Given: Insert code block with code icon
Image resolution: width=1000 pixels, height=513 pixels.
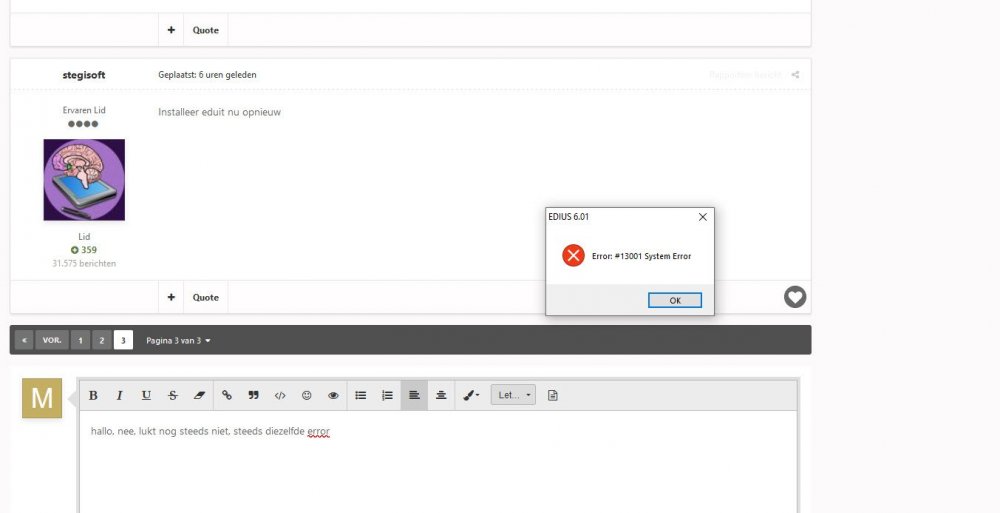Looking at the screenshot, I should pyautogui.click(x=280, y=396).
